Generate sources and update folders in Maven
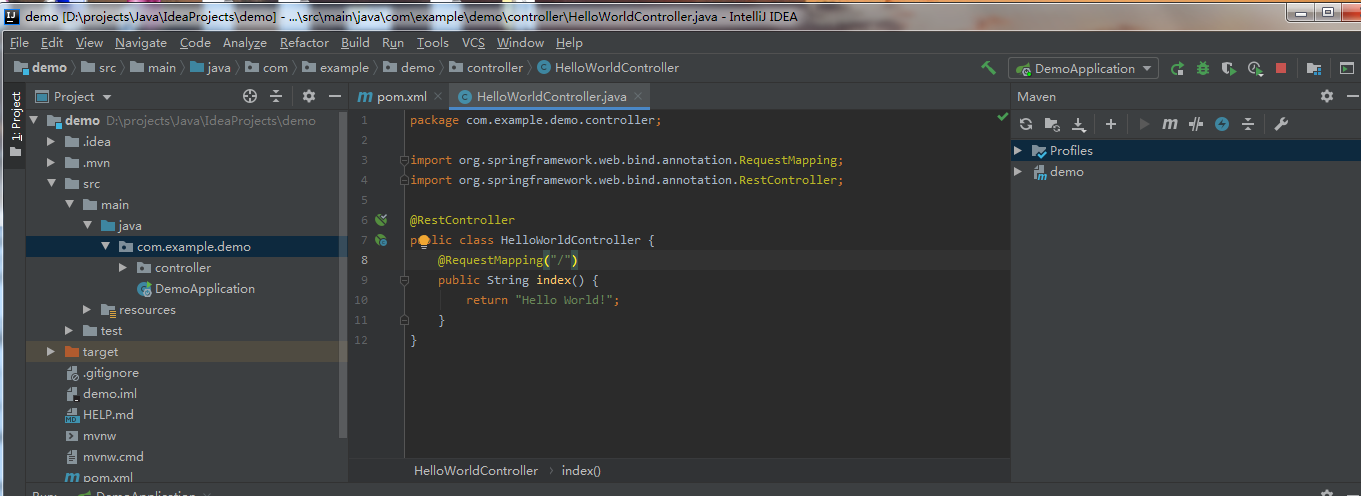This screenshot has height=496, width=1361. pyautogui.click(x=1051, y=124)
